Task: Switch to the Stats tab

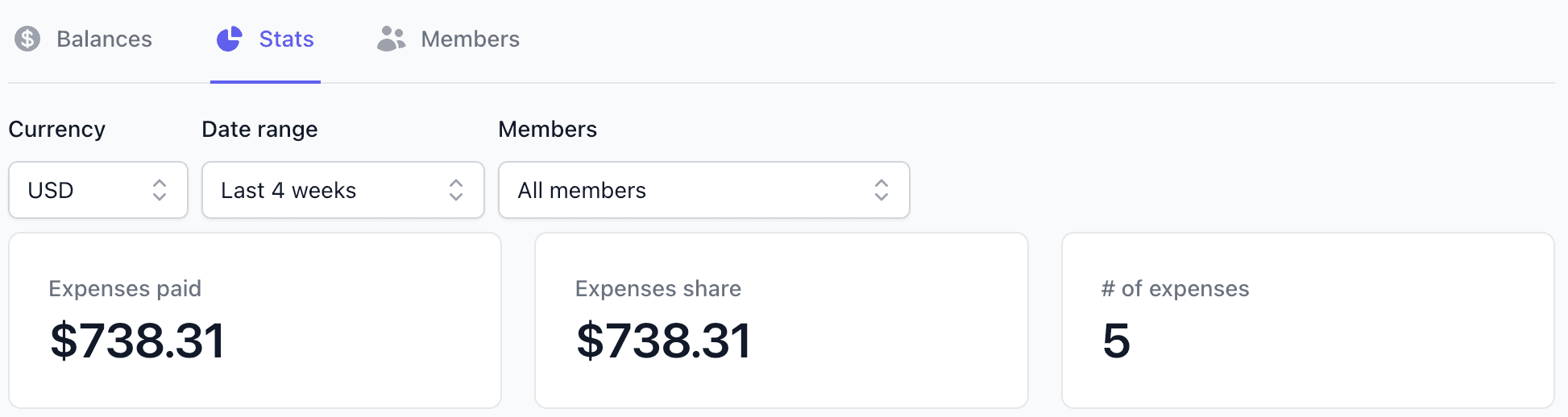Action: [x=265, y=39]
